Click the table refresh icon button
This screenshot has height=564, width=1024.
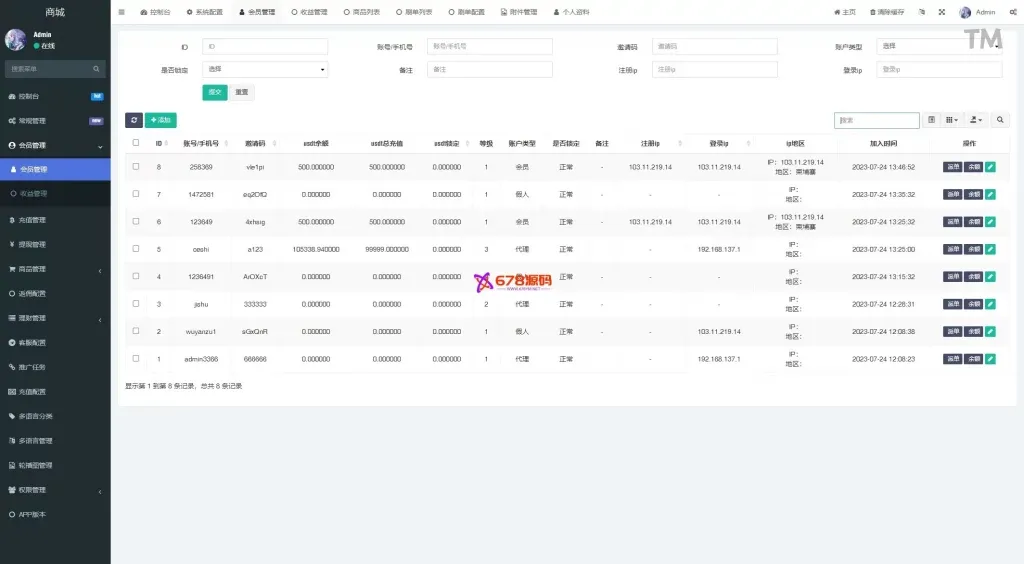click(x=133, y=120)
